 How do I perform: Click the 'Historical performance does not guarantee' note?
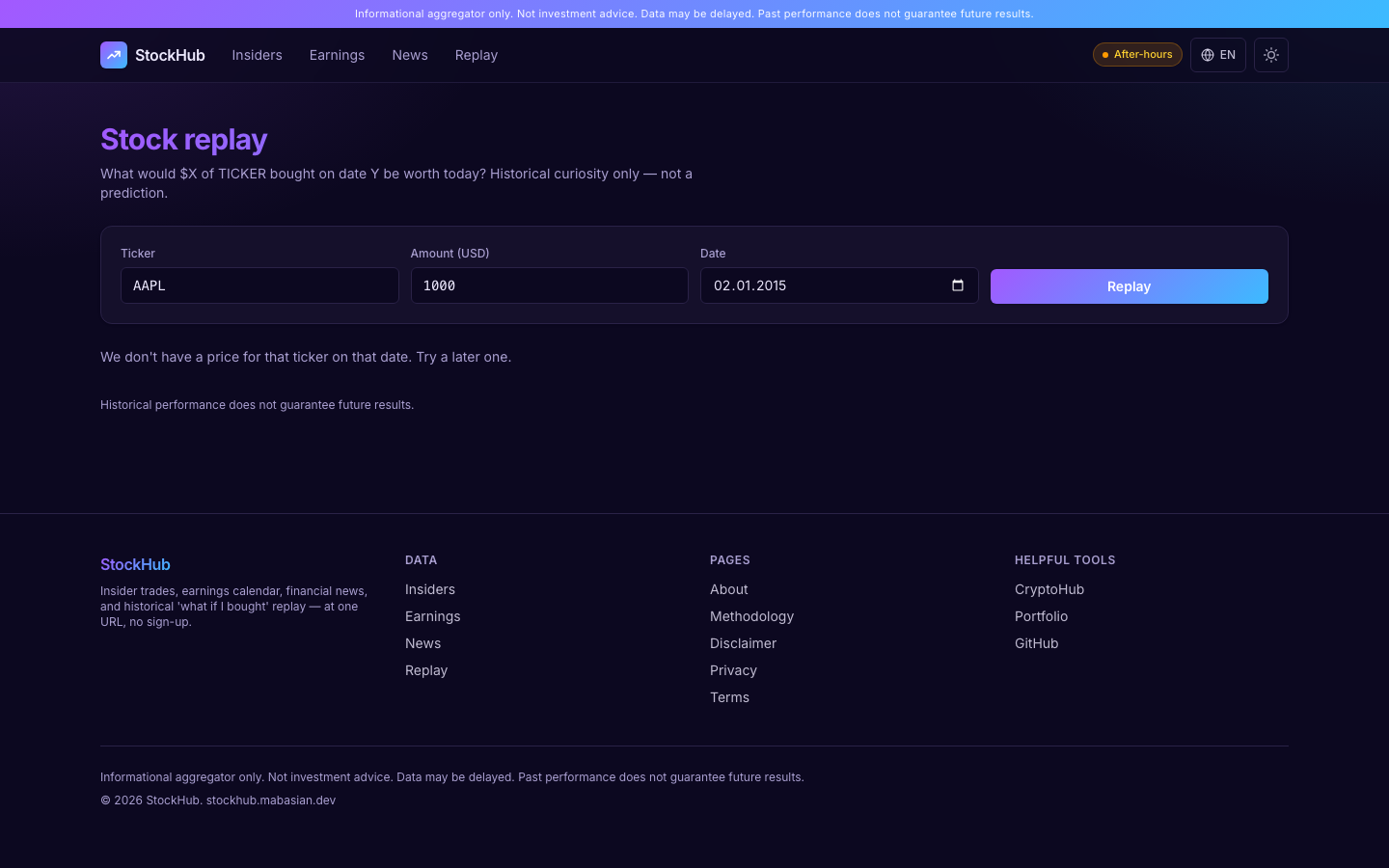click(x=257, y=405)
